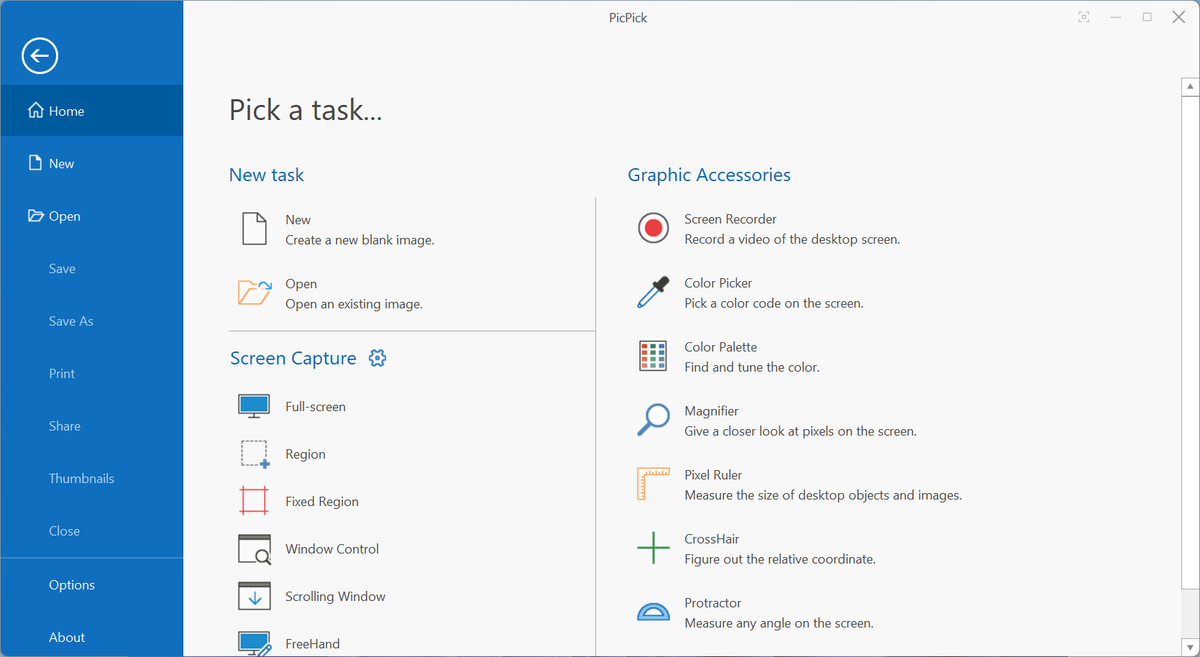Screen dimensions: 1200x657
Task: Launch Screen Recorder via red record icon
Action: [x=653, y=228]
